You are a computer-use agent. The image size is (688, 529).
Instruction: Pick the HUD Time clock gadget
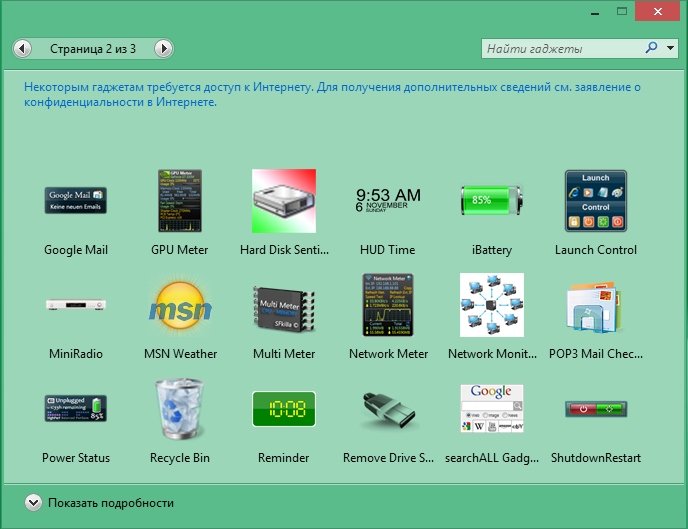coord(388,200)
